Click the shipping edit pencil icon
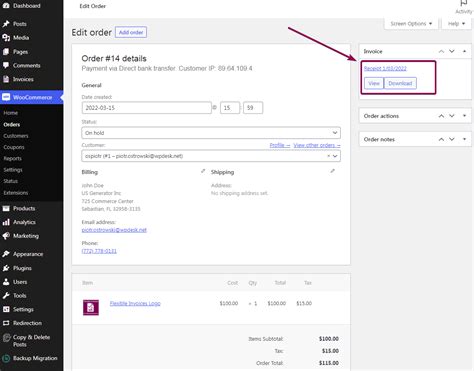This screenshot has width=474, height=371. [332, 171]
